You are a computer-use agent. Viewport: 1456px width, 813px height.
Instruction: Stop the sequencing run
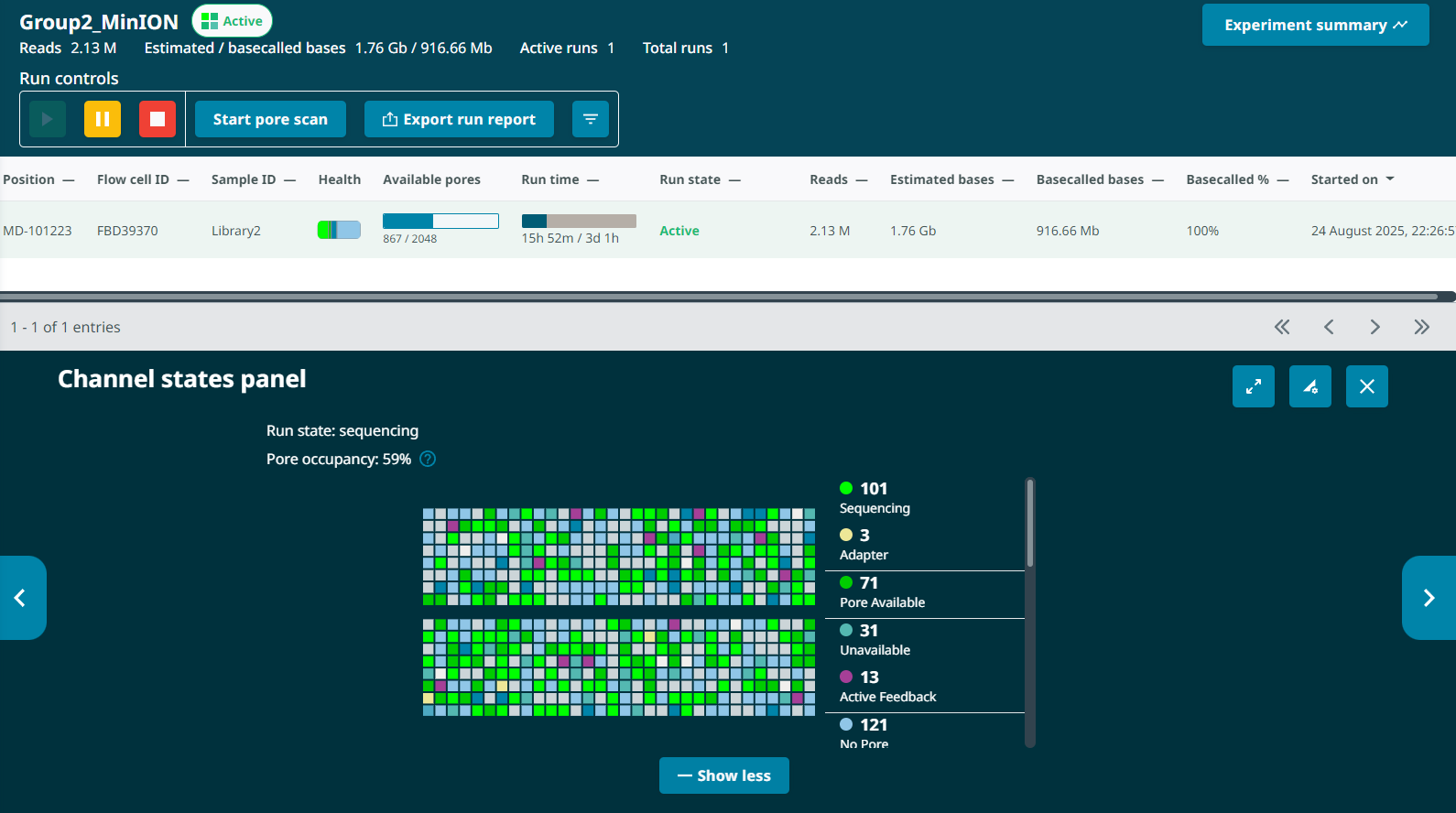(x=158, y=119)
